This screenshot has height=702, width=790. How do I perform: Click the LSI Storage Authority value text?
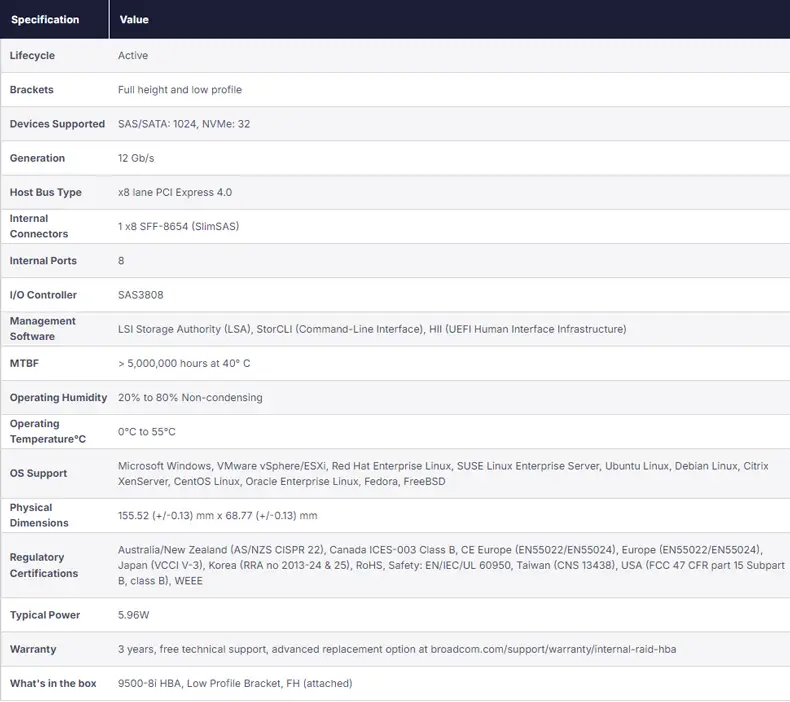(x=372, y=329)
